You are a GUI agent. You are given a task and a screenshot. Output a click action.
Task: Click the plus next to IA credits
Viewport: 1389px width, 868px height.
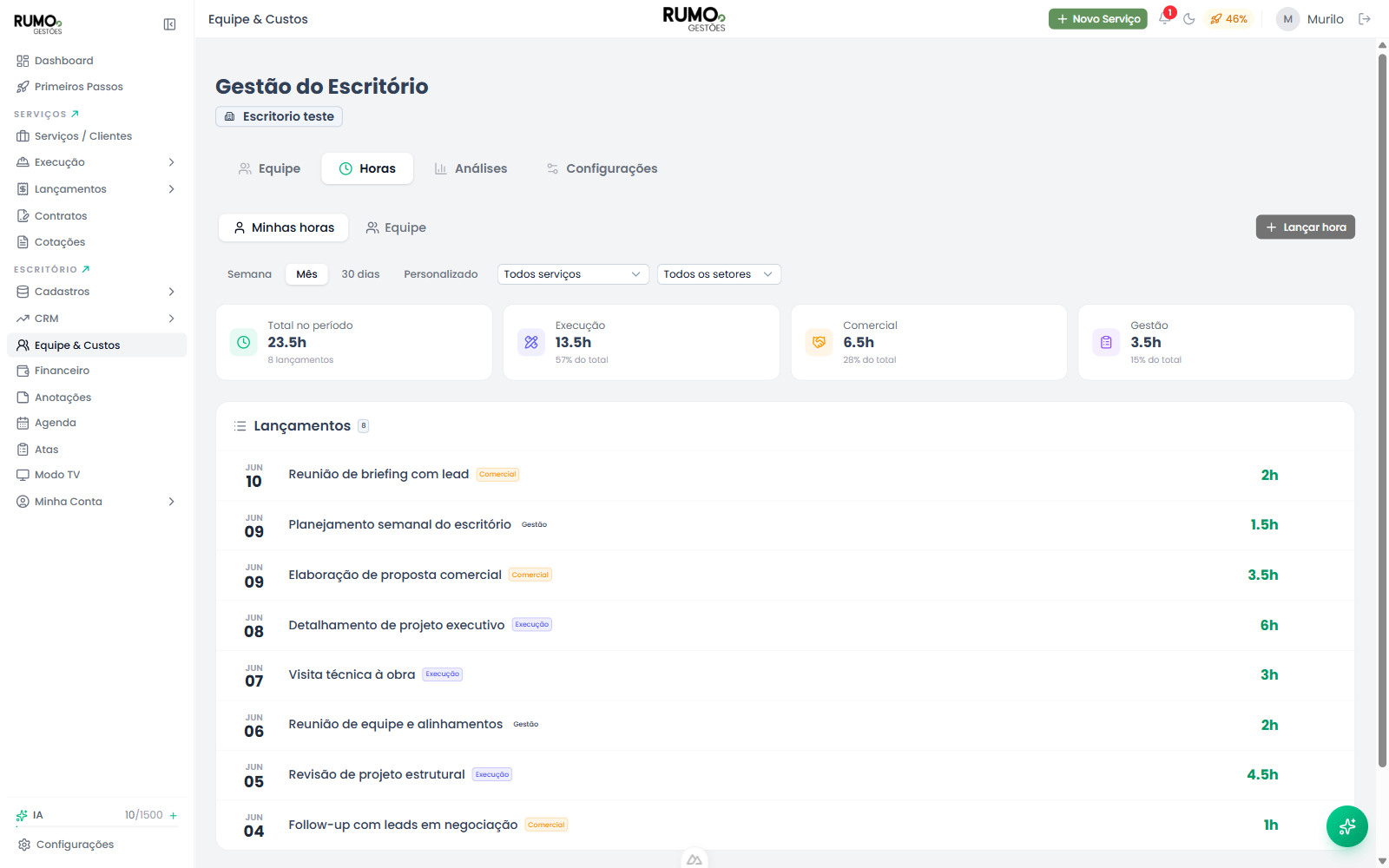coord(174,816)
